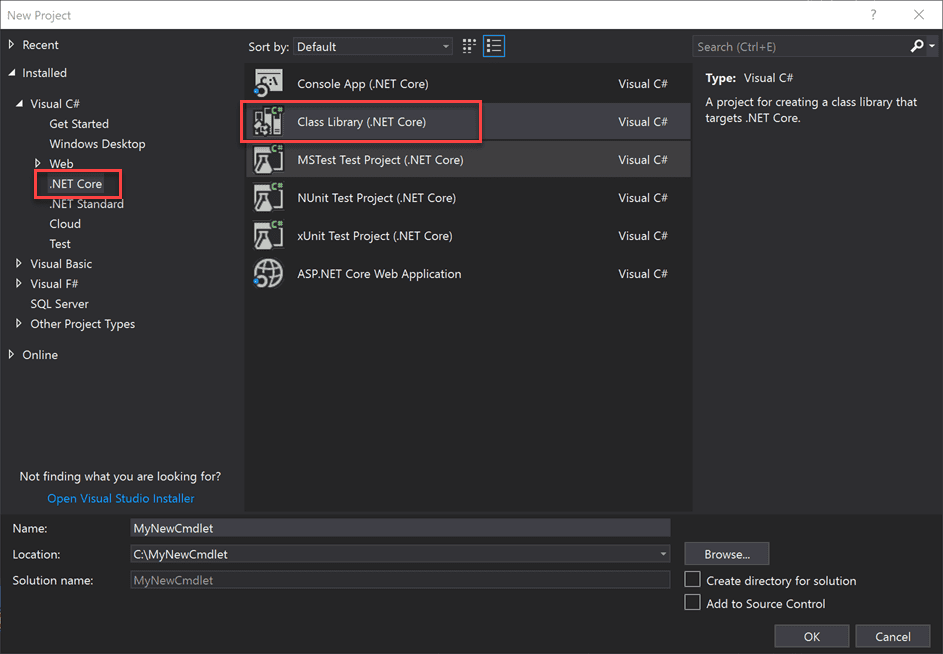Enable Create directory for solution checkbox
This screenshot has height=654, width=943.
tap(692, 579)
